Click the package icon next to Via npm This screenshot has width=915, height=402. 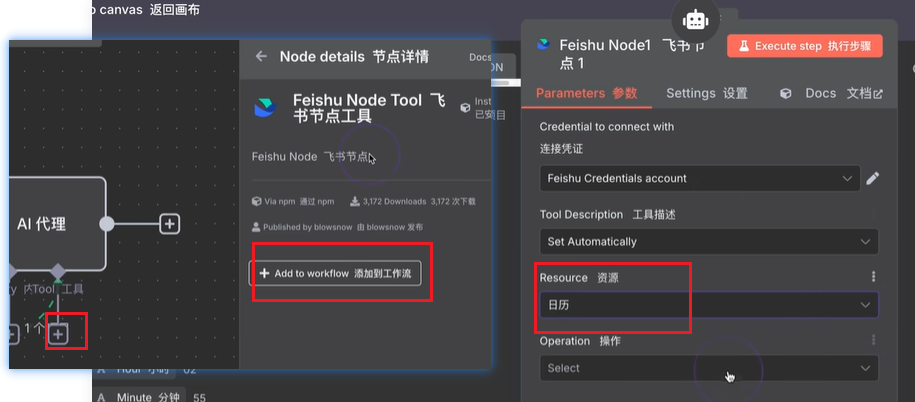pos(256,201)
